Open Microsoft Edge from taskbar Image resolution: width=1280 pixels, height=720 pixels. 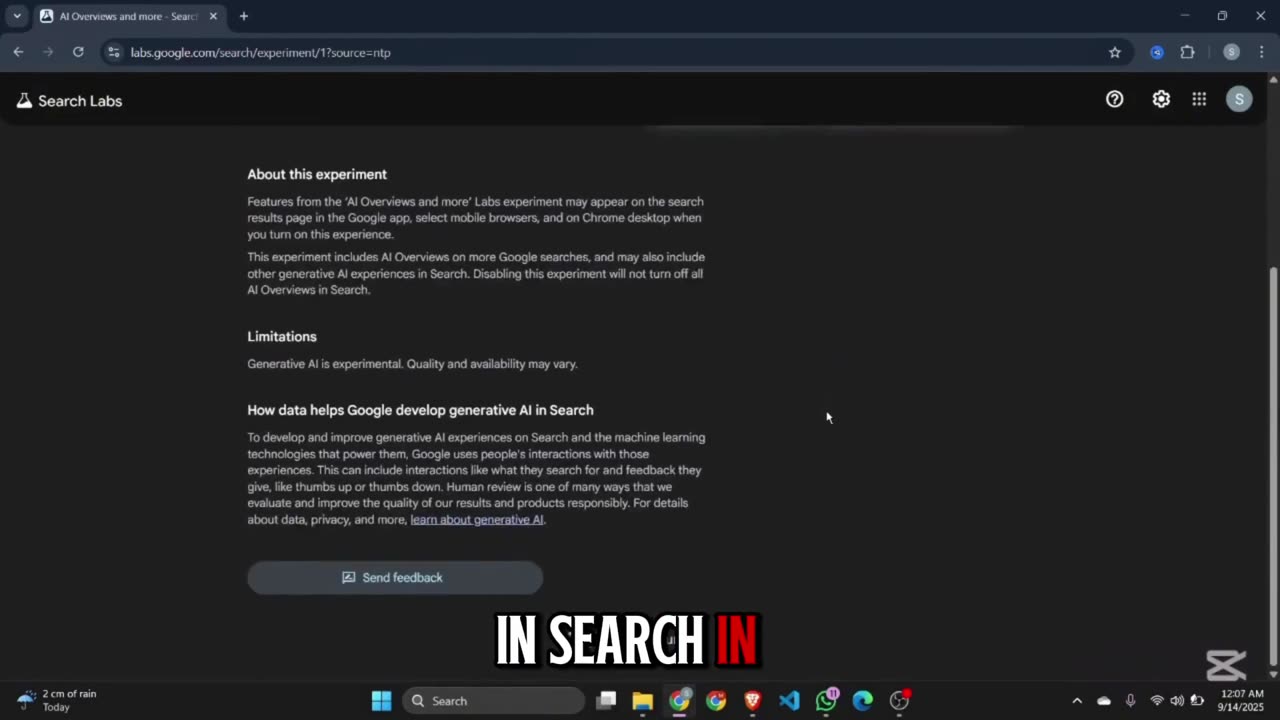(862, 701)
